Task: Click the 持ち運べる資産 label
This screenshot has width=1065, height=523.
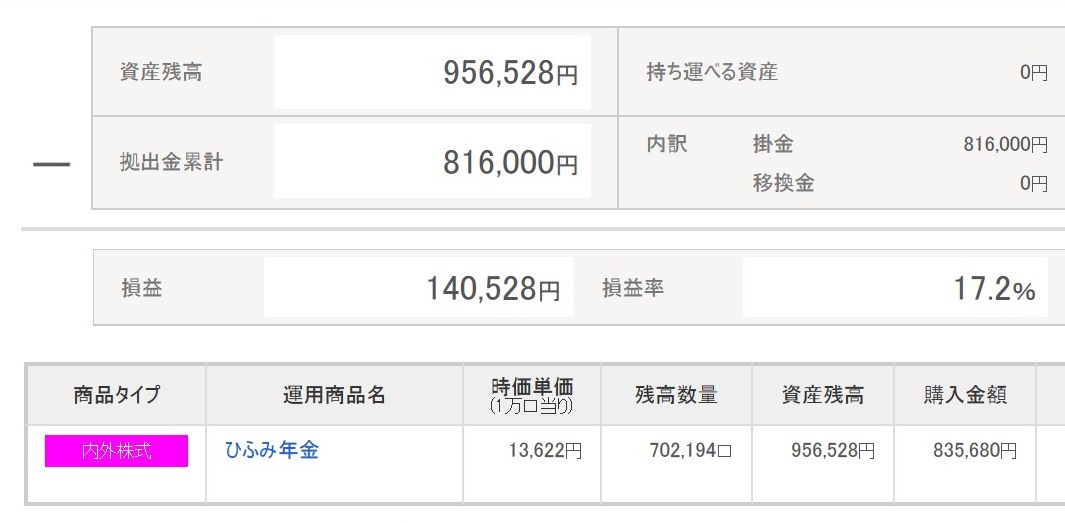Action: click(x=712, y=72)
